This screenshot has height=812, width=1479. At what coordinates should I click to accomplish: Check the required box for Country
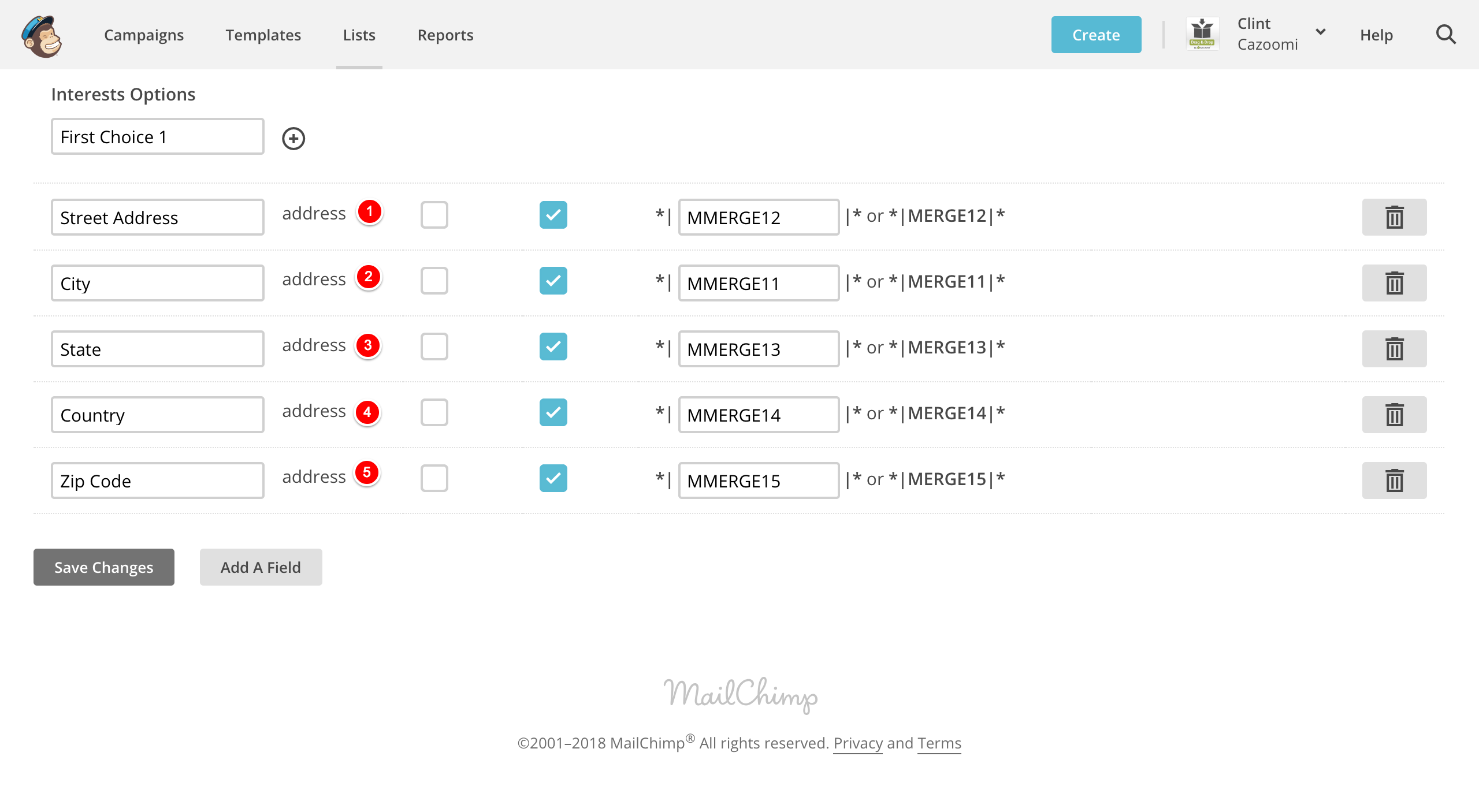click(x=434, y=412)
